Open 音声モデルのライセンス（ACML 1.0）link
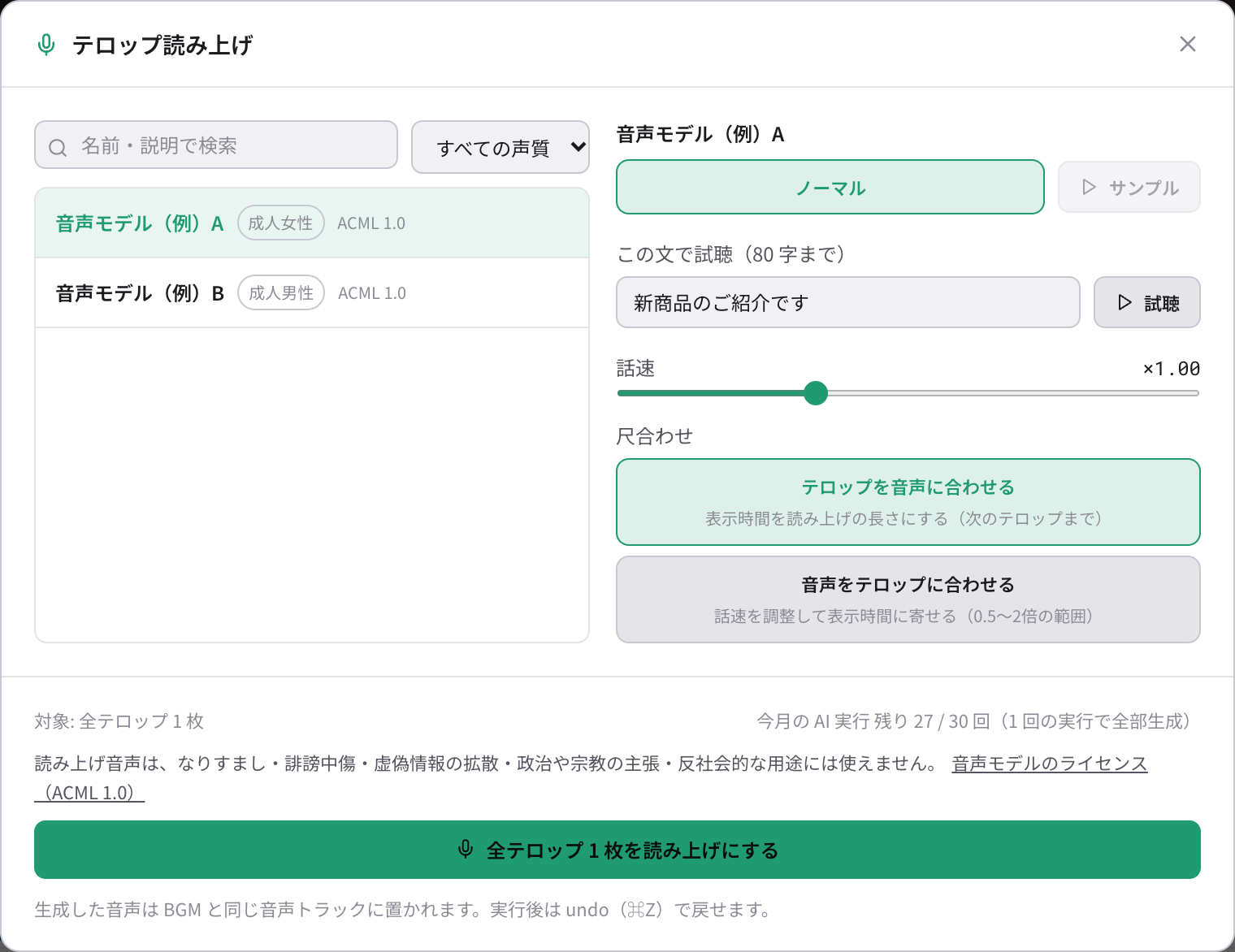This screenshot has width=1235, height=952. pyautogui.click(x=1049, y=764)
